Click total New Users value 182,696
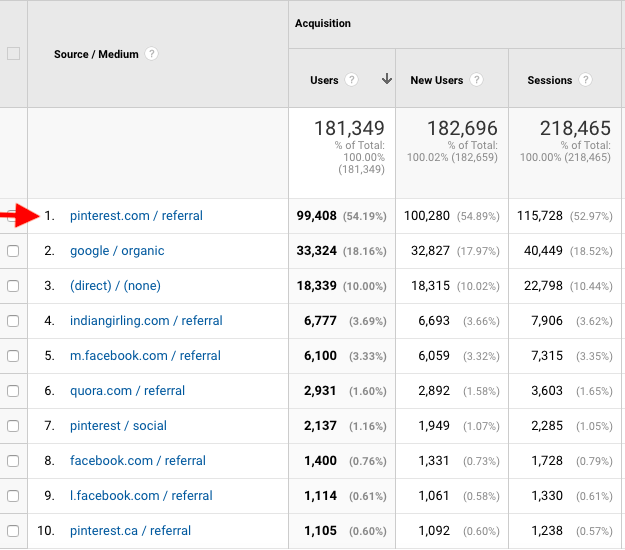Image resolution: width=625 pixels, height=550 pixels. 462,128
